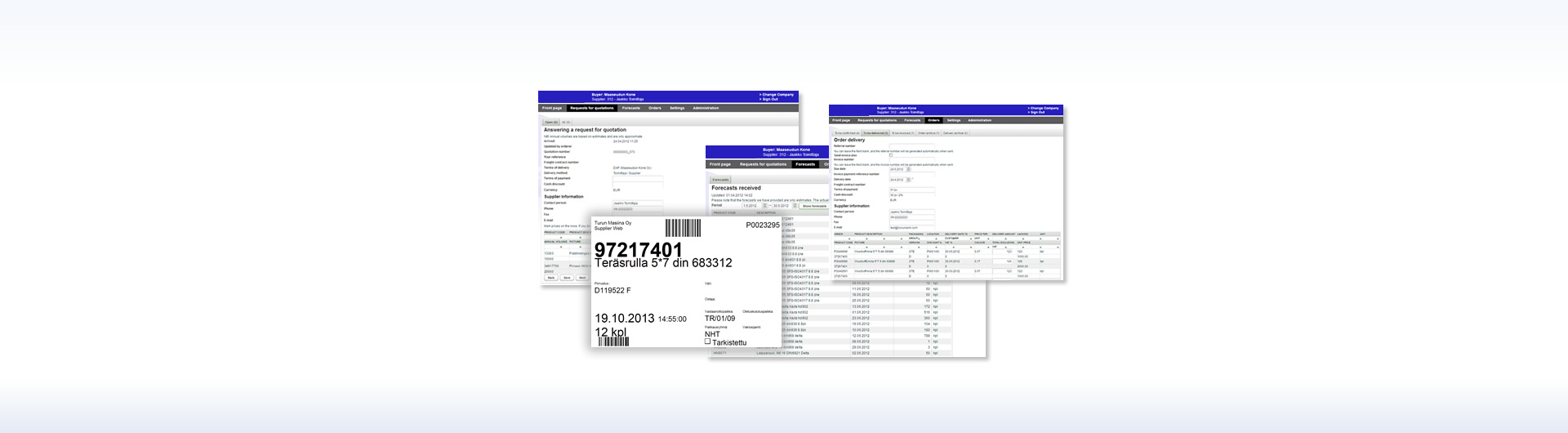Click the E-mail field in order delivery
Screen dimensions: 1568x433
point(912,227)
